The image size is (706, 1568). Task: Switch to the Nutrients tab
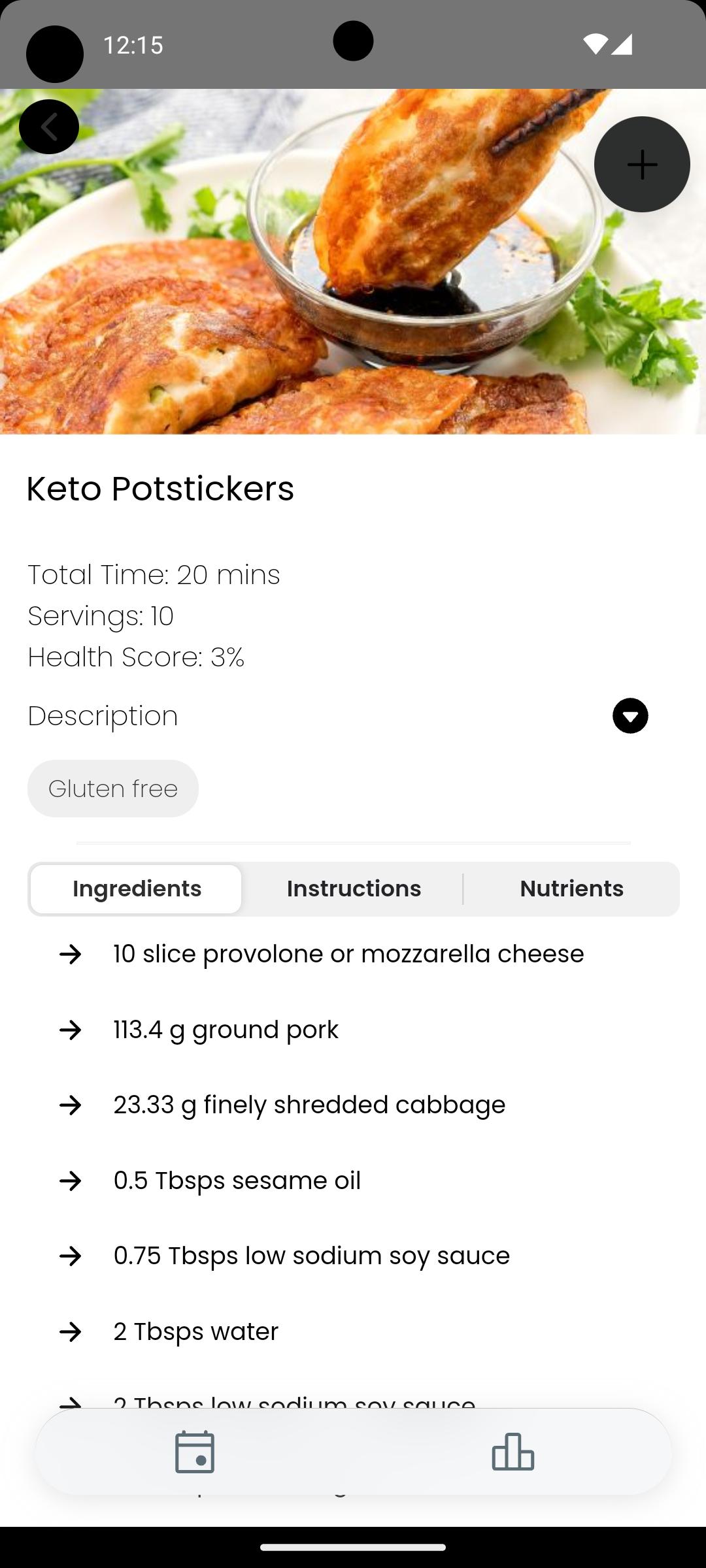tap(571, 889)
